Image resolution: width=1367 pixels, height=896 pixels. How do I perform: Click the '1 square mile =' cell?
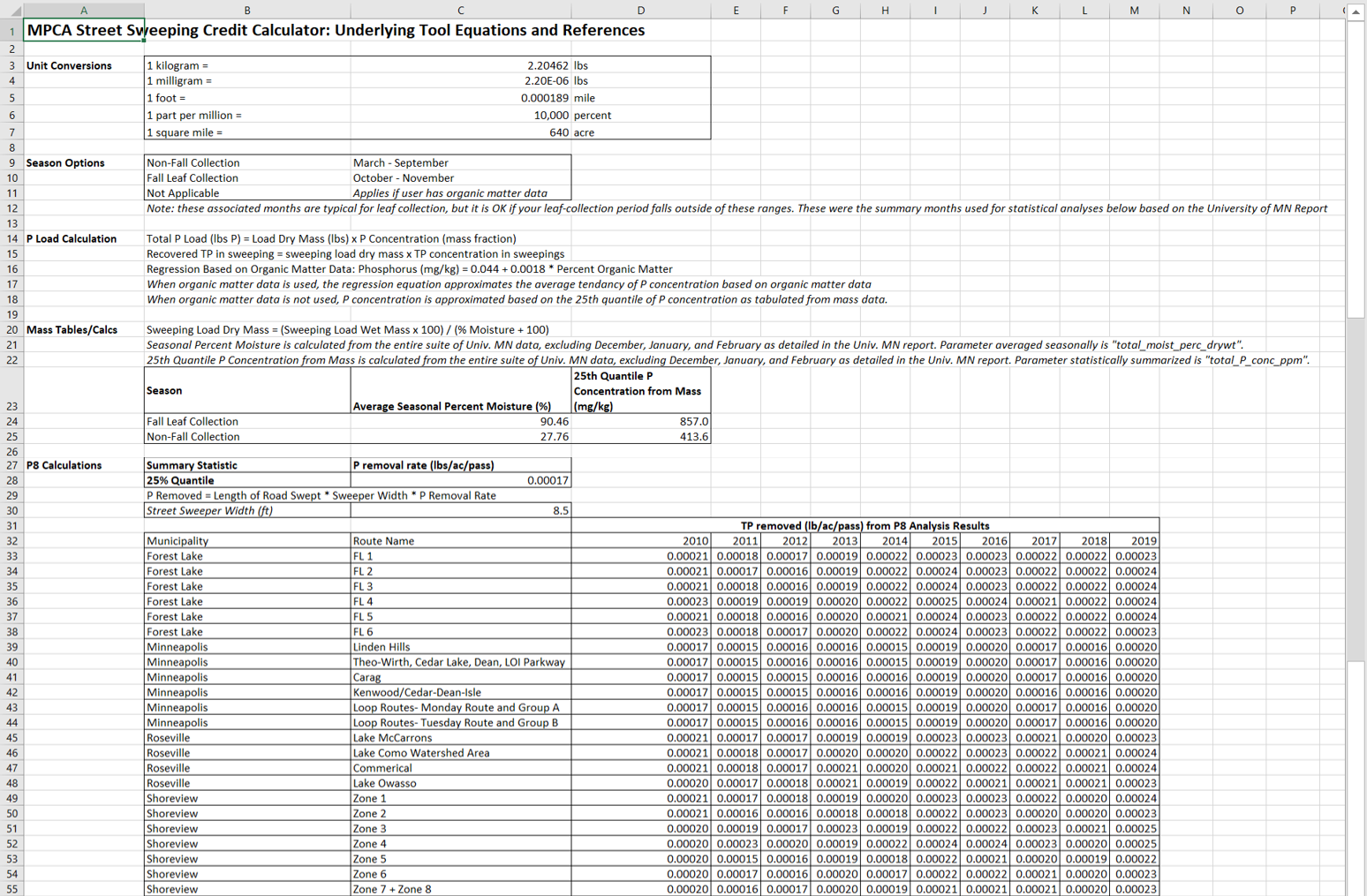pyautogui.click(x=246, y=132)
